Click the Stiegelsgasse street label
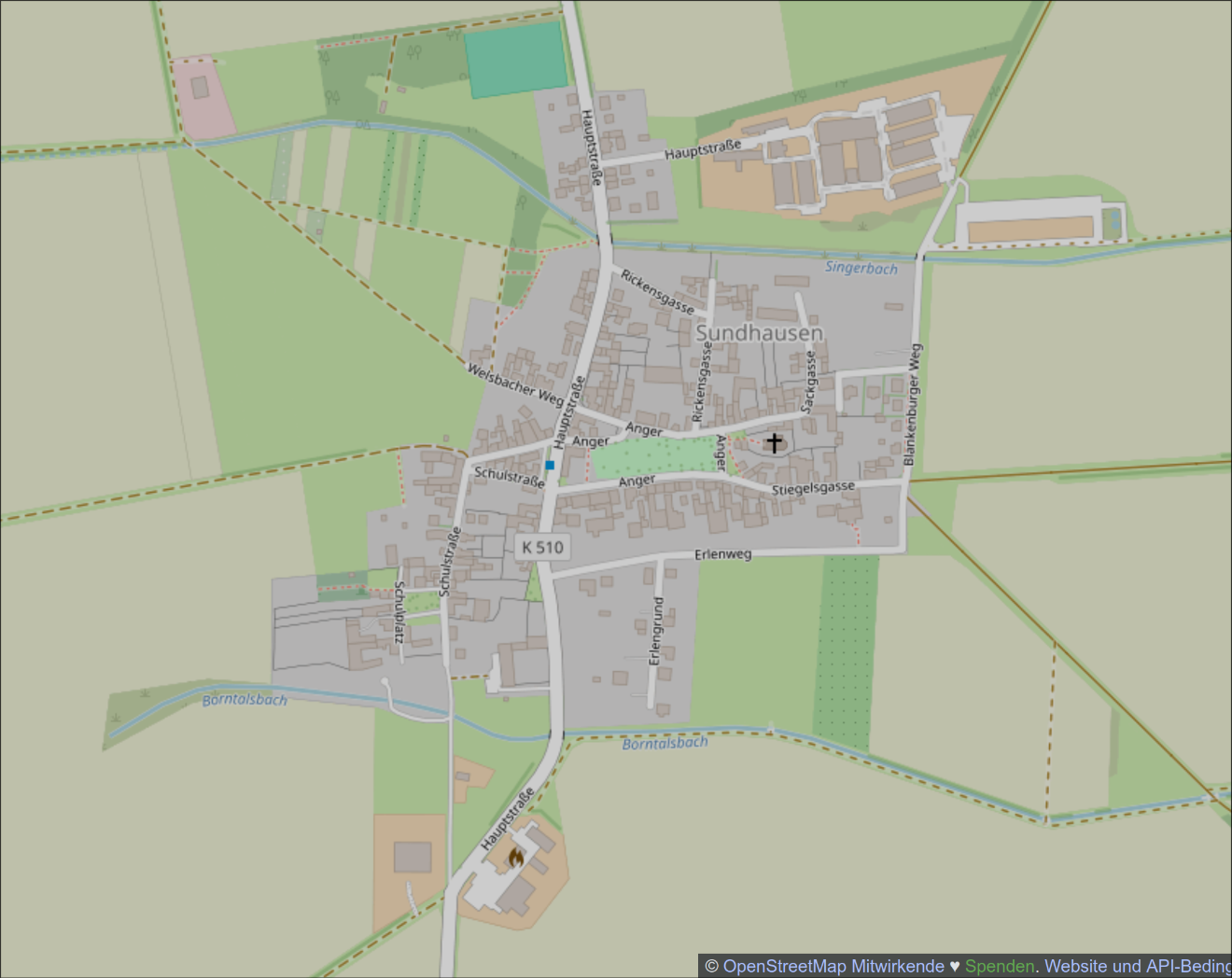Viewport: 1232px width, 978px height. [x=812, y=488]
